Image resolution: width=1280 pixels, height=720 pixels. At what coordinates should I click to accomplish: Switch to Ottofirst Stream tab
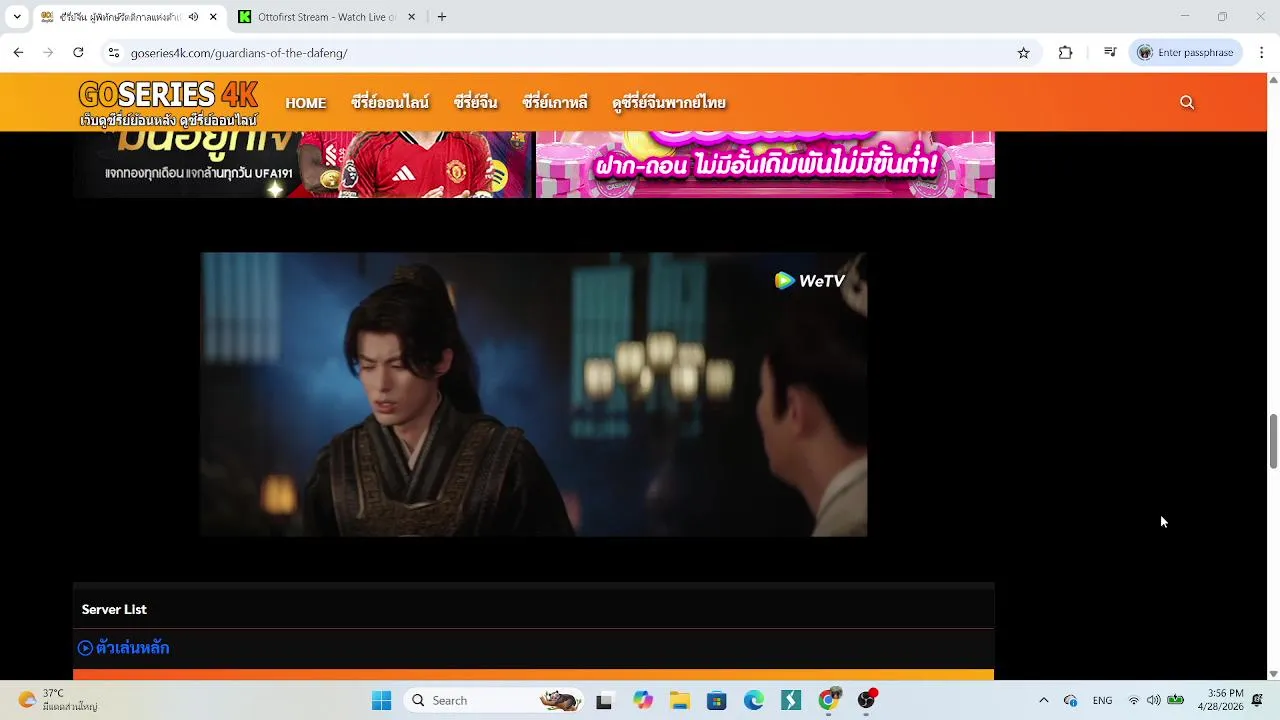click(x=328, y=17)
